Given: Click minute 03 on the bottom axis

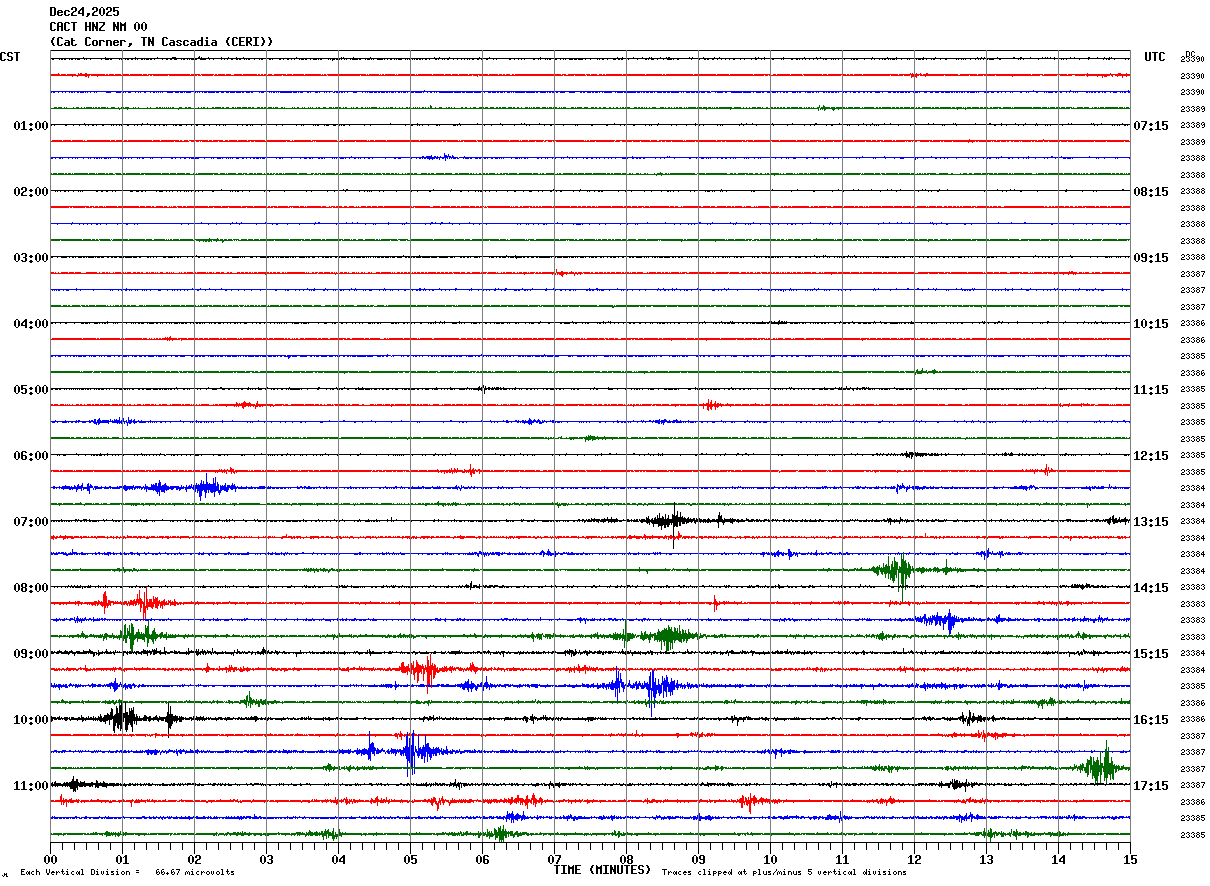Looking at the screenshot, I should pyautogui.click(x=266, y=859).
